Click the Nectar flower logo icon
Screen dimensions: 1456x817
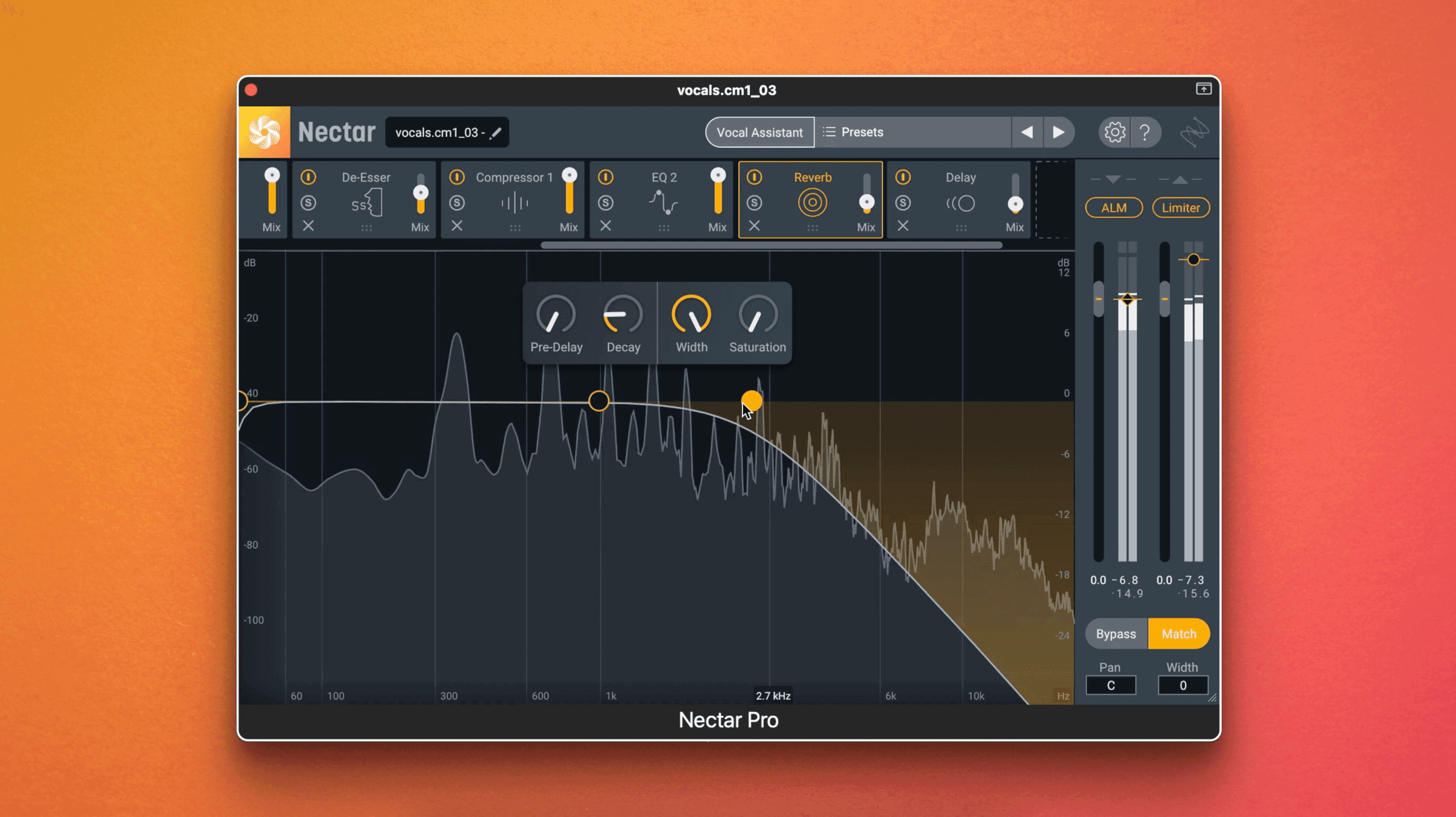click(x=265, y=132)
